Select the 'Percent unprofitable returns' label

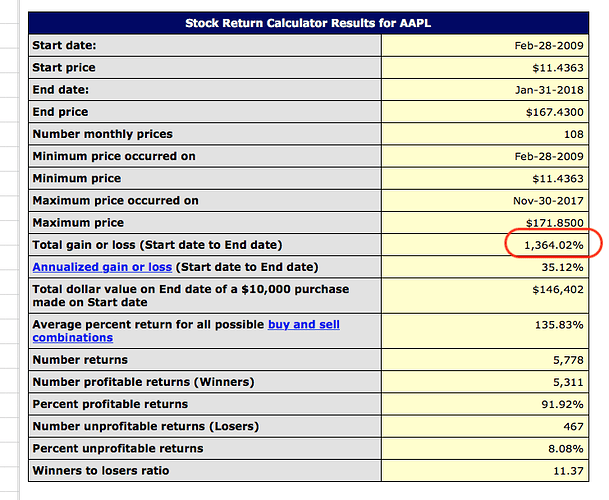(118, 449)
